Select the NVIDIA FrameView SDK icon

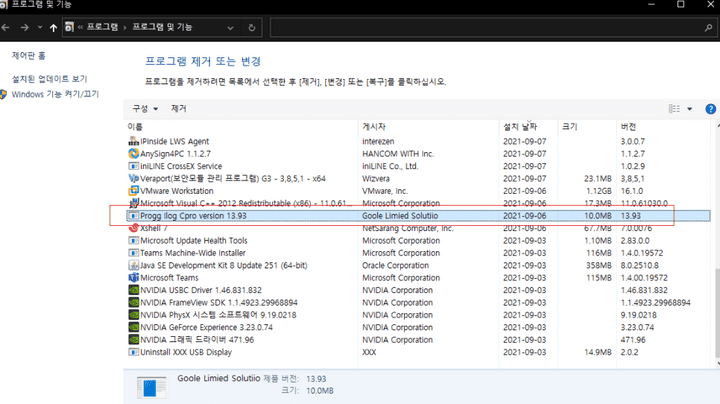point(133,302)
